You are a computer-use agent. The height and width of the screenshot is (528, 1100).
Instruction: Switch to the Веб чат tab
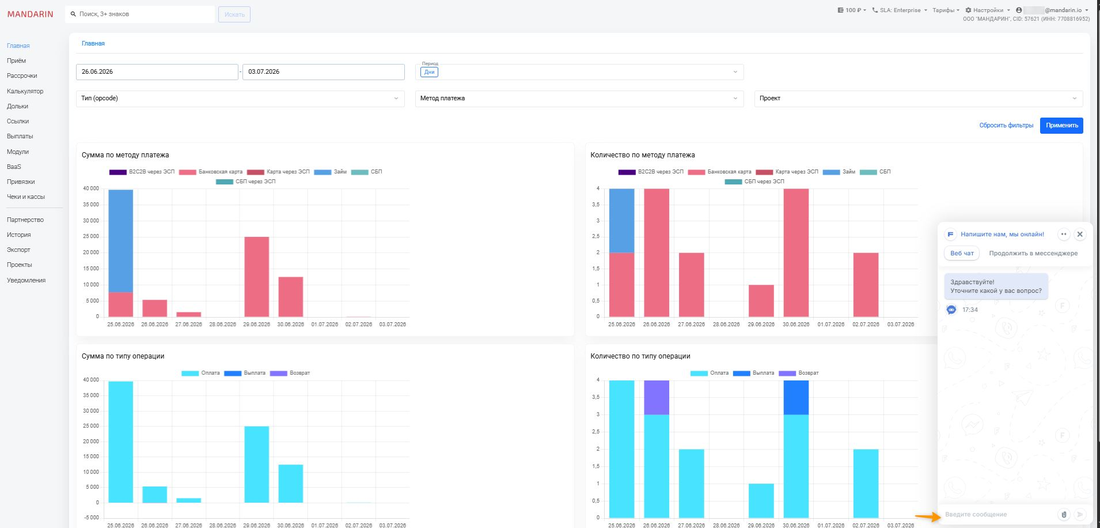tap(962, 253)
